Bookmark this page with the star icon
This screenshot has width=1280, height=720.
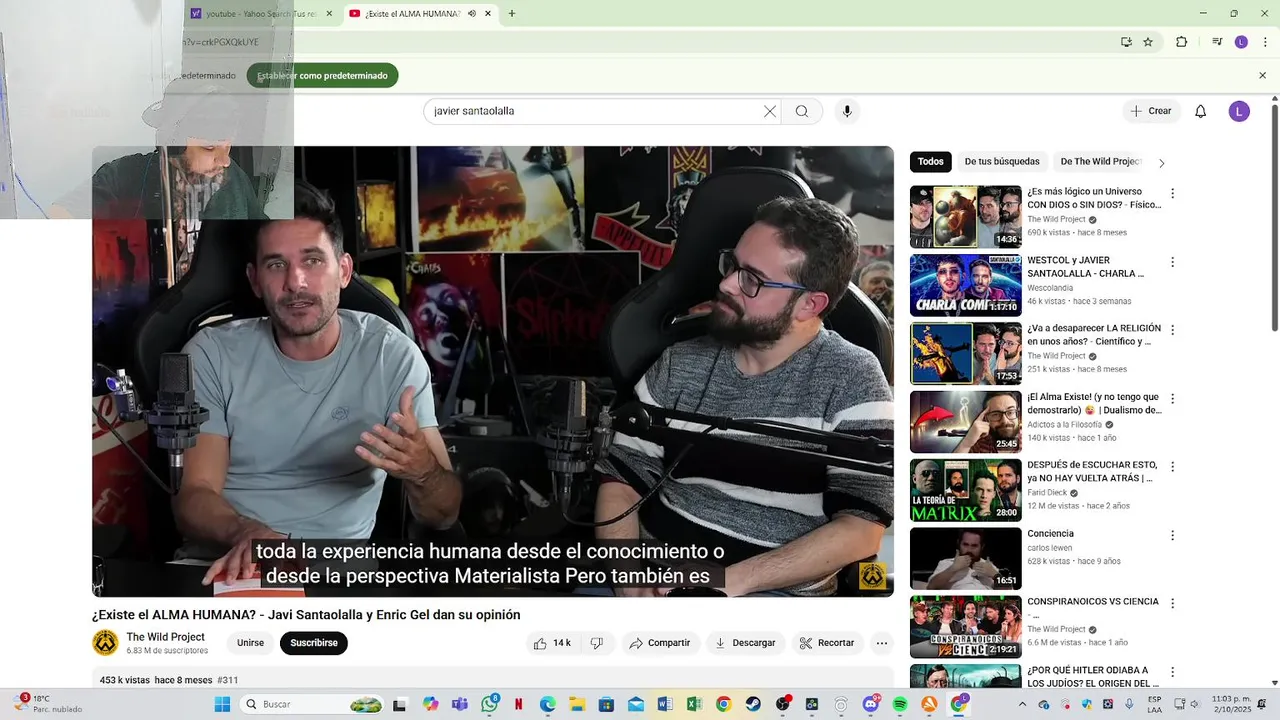(x=1148, y=42)
